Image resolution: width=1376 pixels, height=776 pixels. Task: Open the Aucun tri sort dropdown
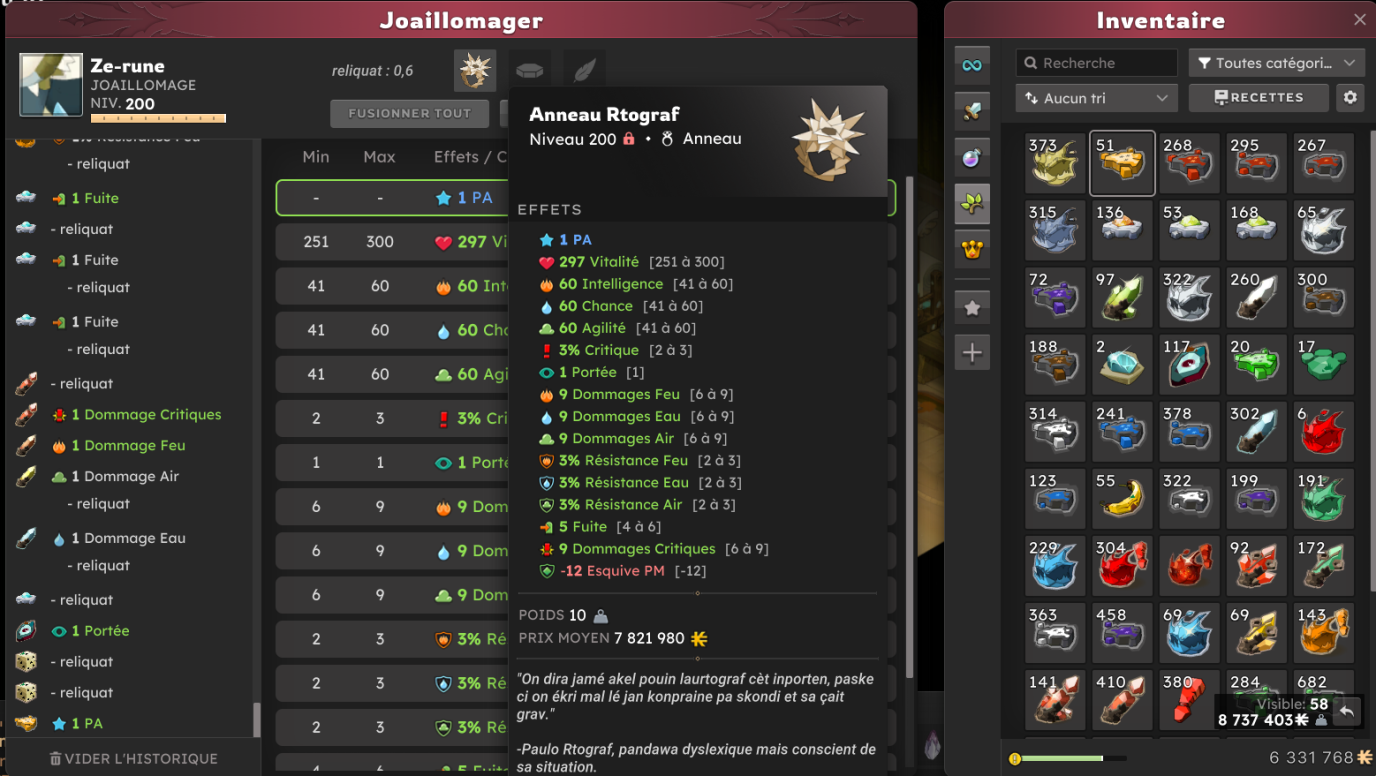click(x=1096, y=98)
